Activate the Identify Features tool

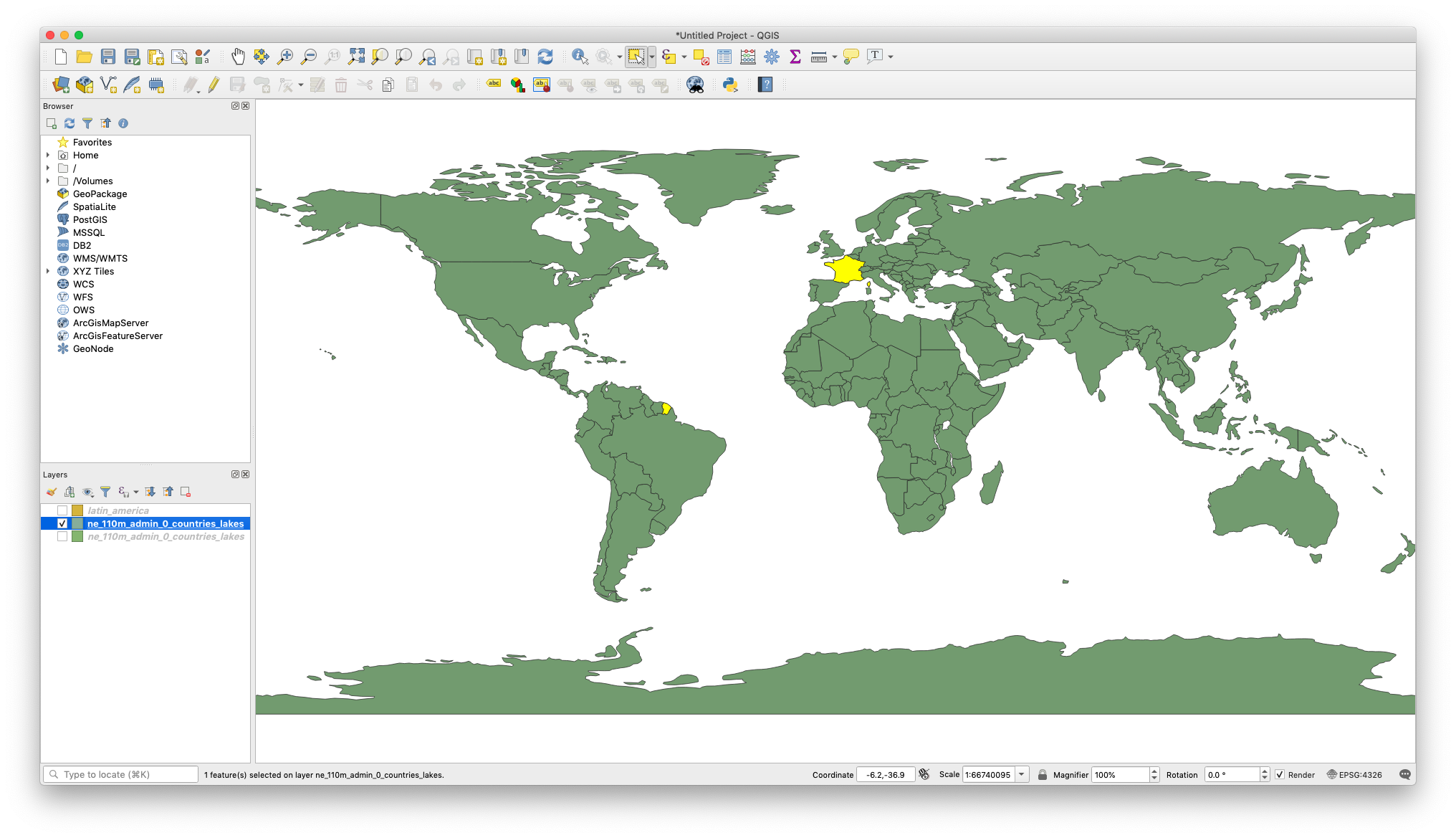[x=580, y=57]
